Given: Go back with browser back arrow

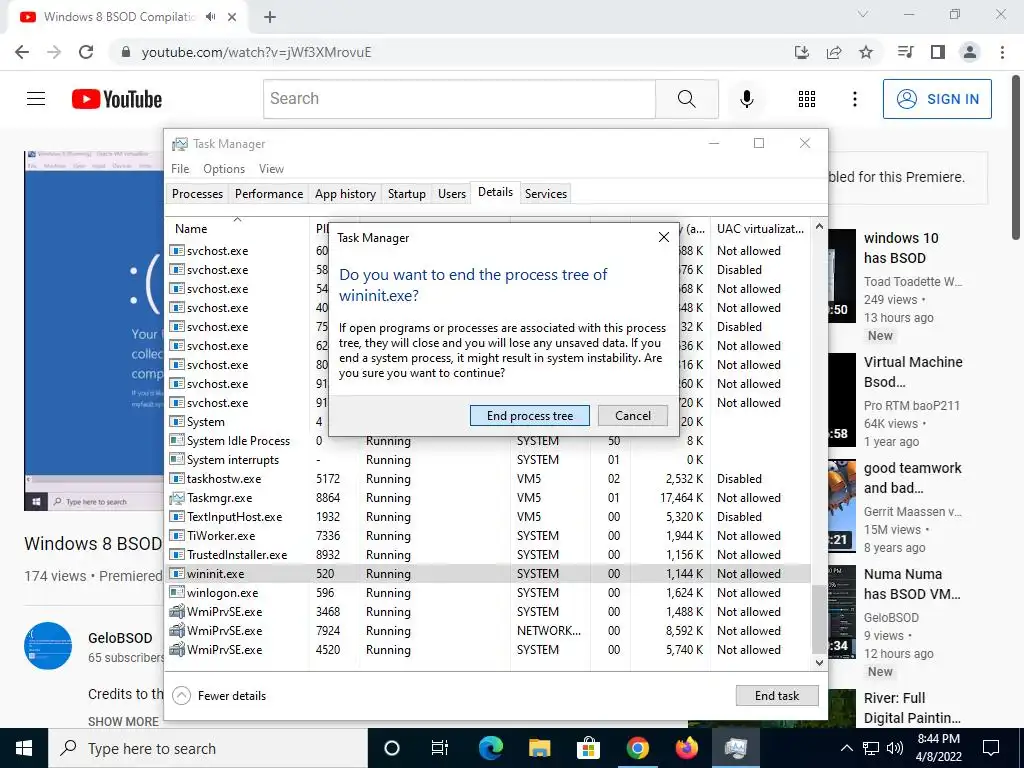Looking at the screenshot, I should pyautogui.click(x=22, y=52).
